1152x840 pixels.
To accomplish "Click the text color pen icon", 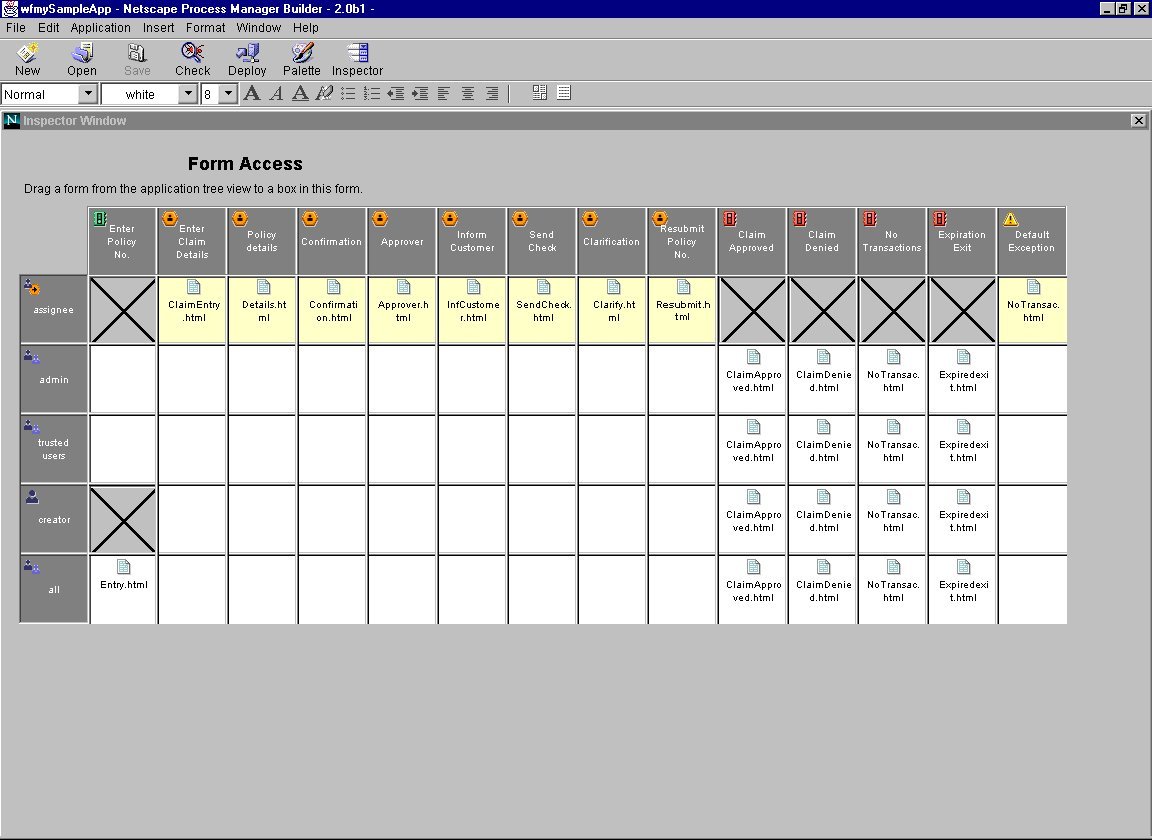I will 324,93.
